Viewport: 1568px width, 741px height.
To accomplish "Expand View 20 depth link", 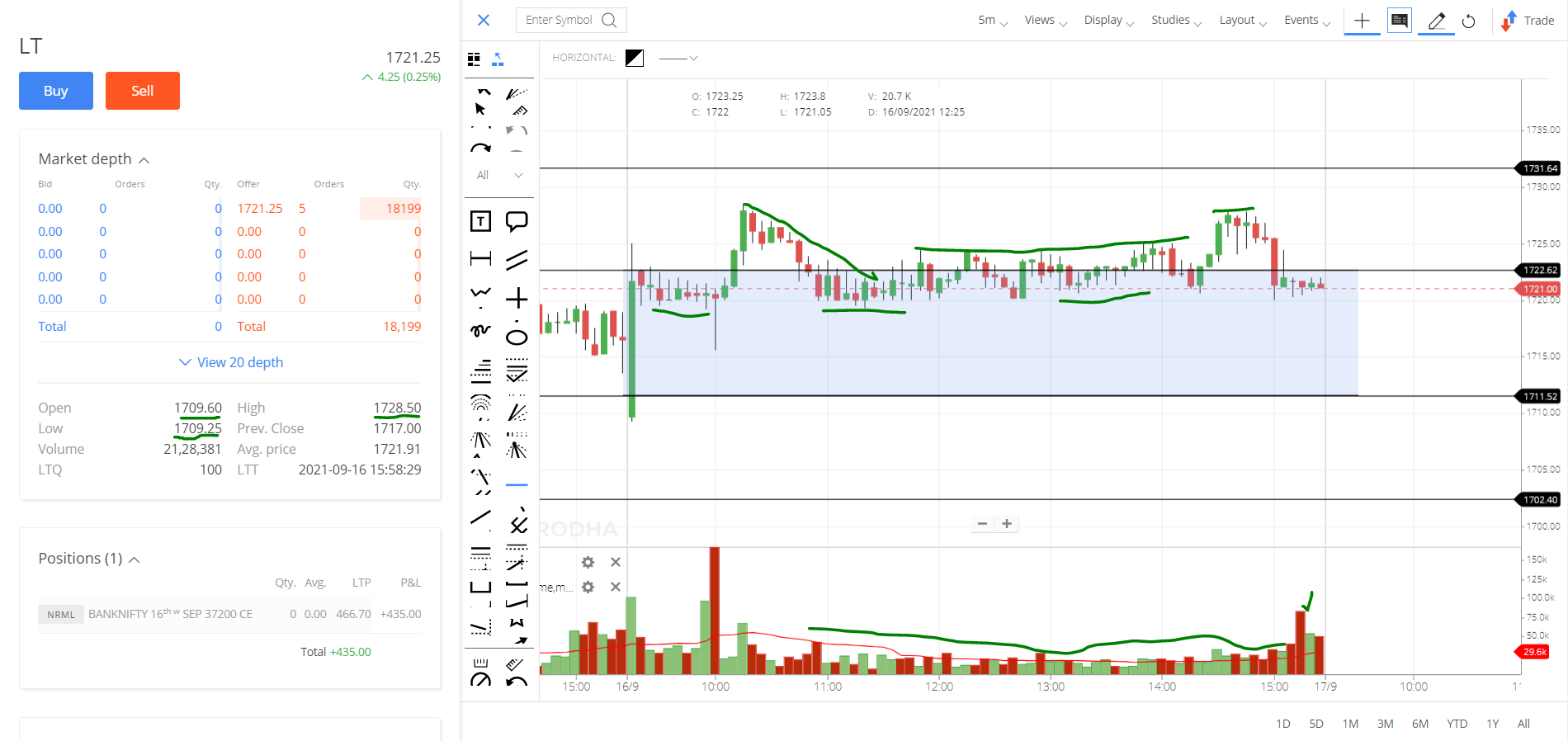I will pyautogui.click(x=231, y=362).
